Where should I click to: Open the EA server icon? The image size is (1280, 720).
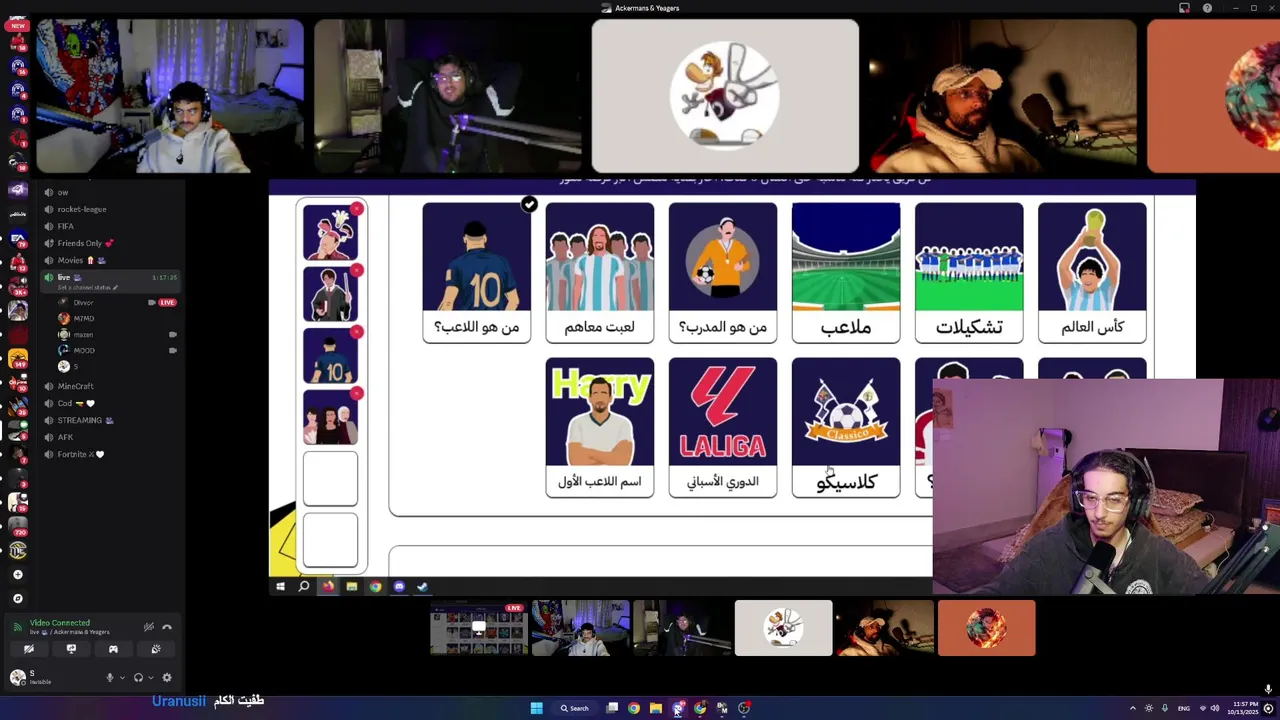(x=17, y=239)
